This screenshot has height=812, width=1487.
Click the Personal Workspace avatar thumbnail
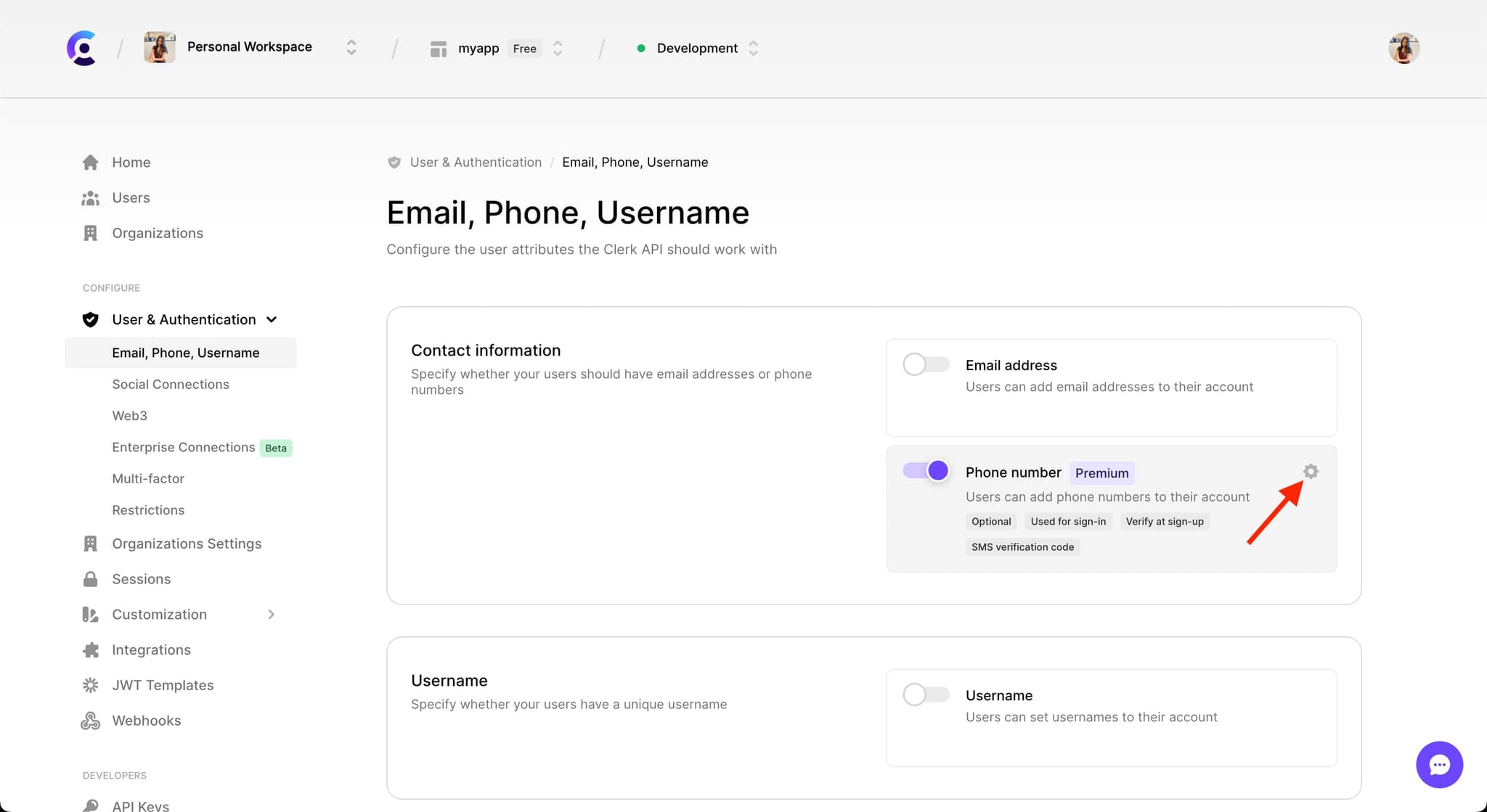[160, 47]
